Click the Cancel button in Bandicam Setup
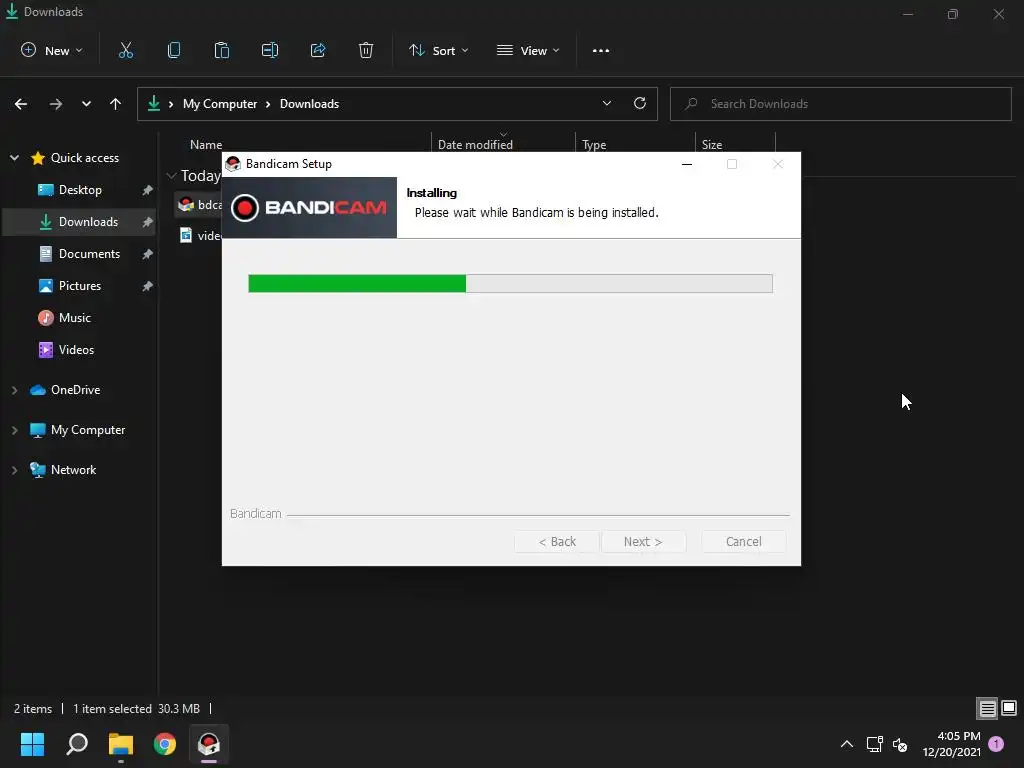Viewport: 1024px width, 768px height. pyautogui.click(x=743, y=541)
